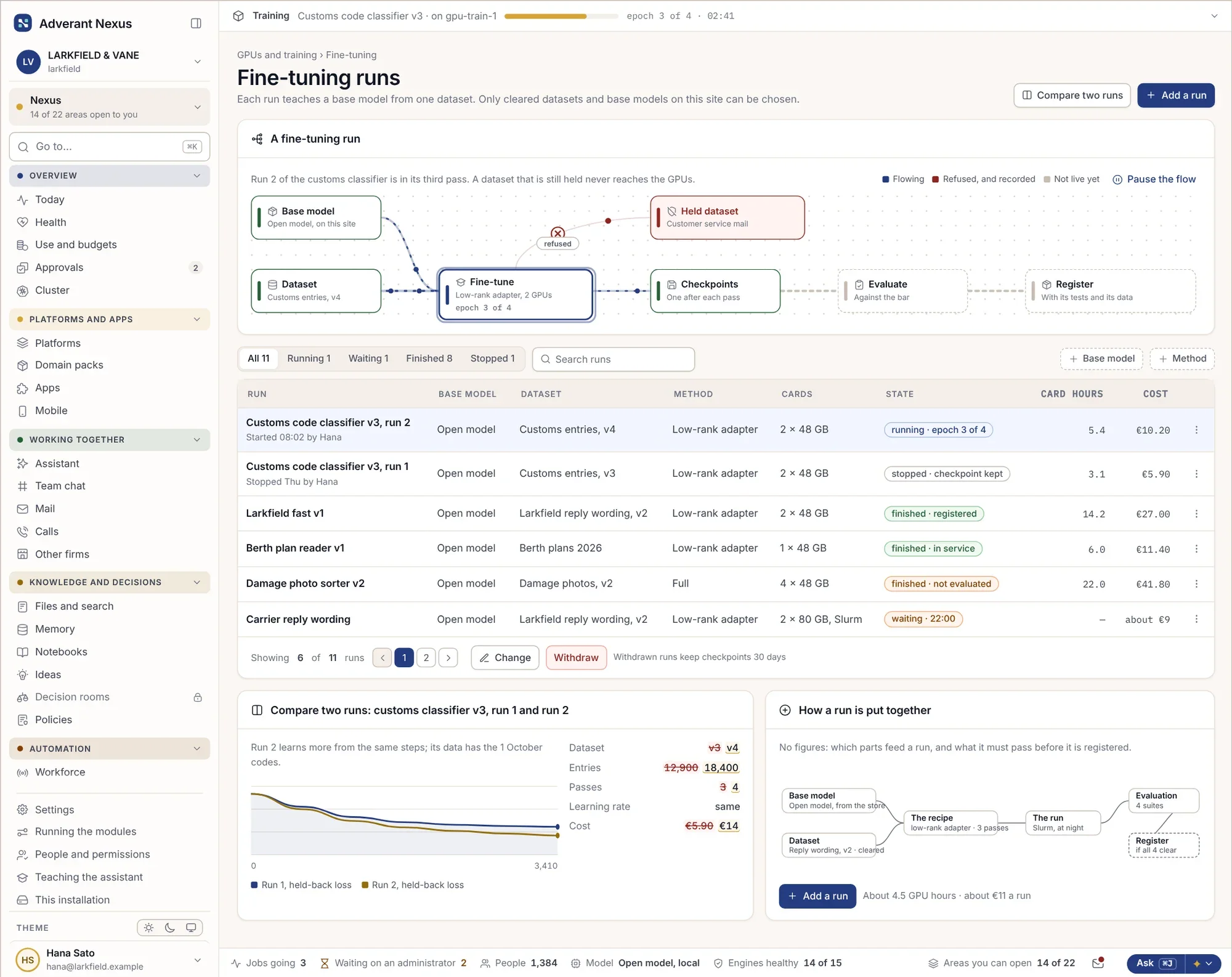Screen dimensions: 1232x977
Task: Click the Ideas lightbulb icon
Action: (23, 675)
